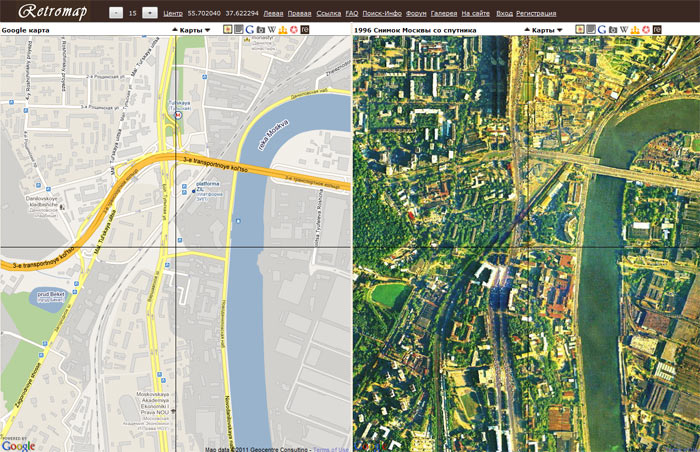Open the right pane Карты dropdown arrow
The width and height of the screenshot is (700, 452).
click(x=559, y=30)
